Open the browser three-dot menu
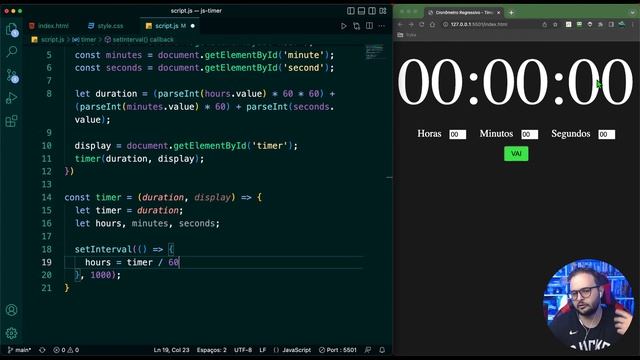This screenshot has height=360, width=640. pyautogui.click(x=633, y=24)
